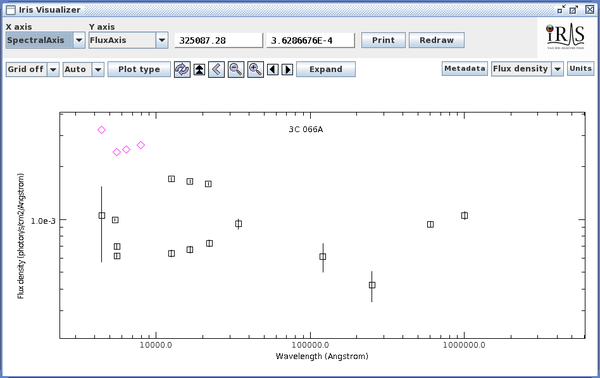The image size is (600, 378).
Task: Maximize the Iris Visualizer window
Action: click(573, 10)
